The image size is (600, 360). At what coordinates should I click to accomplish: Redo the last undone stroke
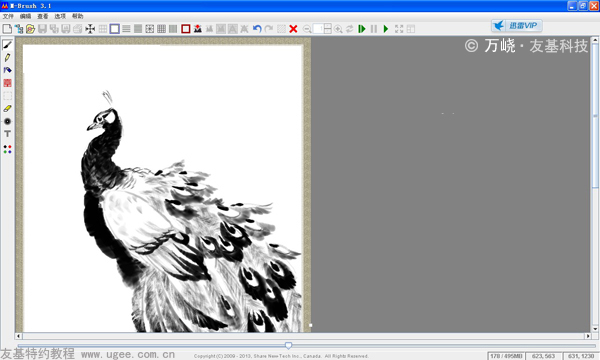tap(269, 29)
